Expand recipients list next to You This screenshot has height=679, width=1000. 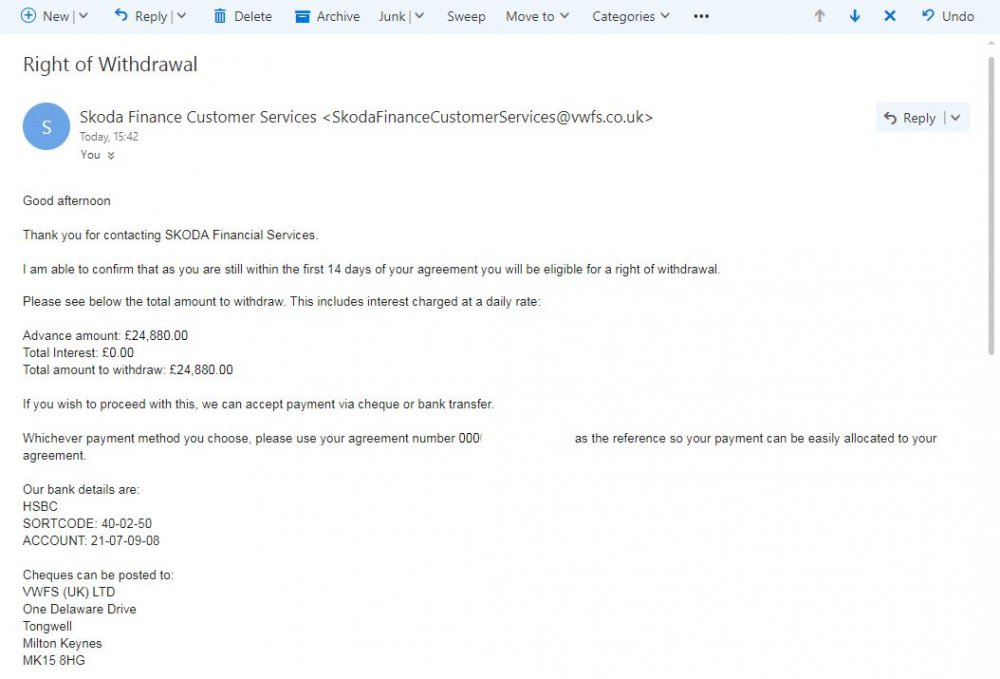tap(111, 155)
